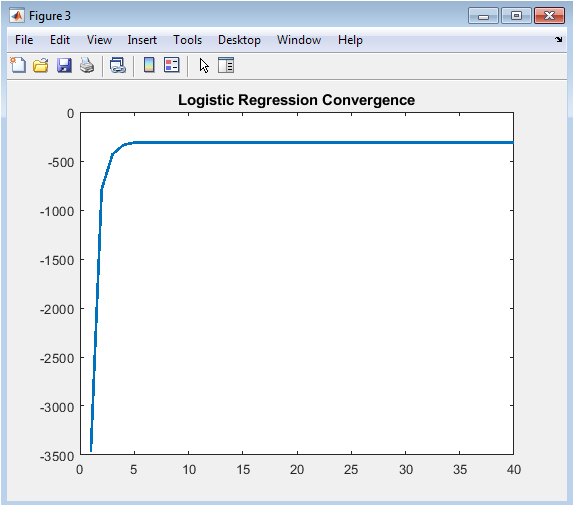Open the View menu

point(99,40)
